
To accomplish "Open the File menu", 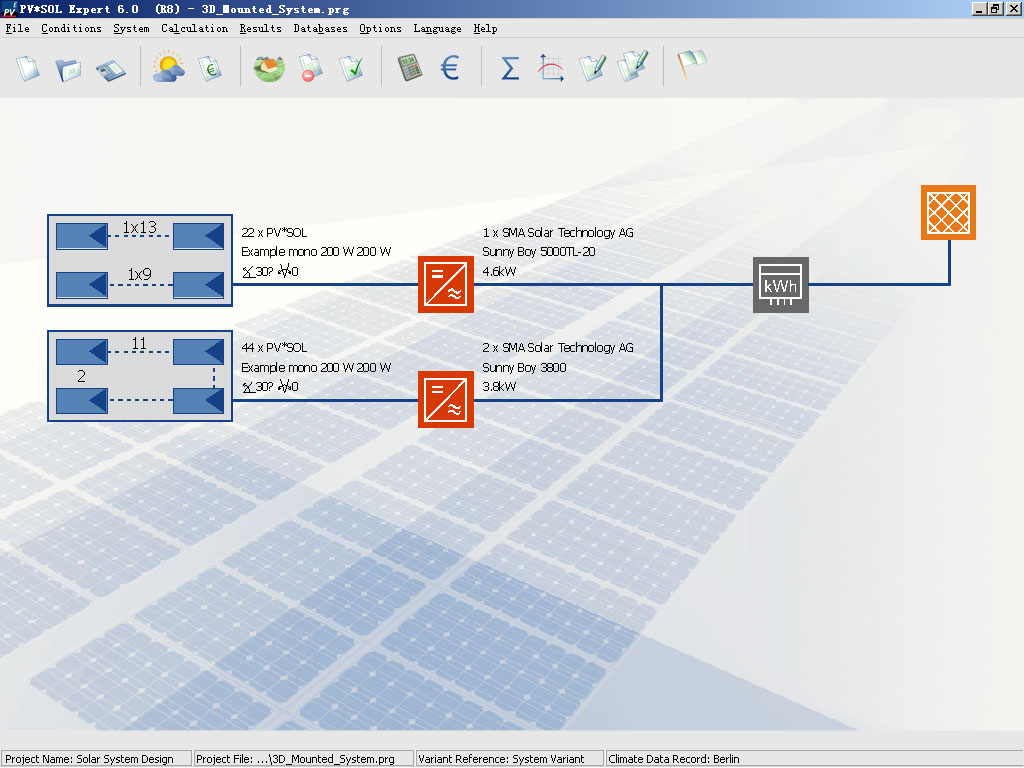I will click(x=18, y=29).
